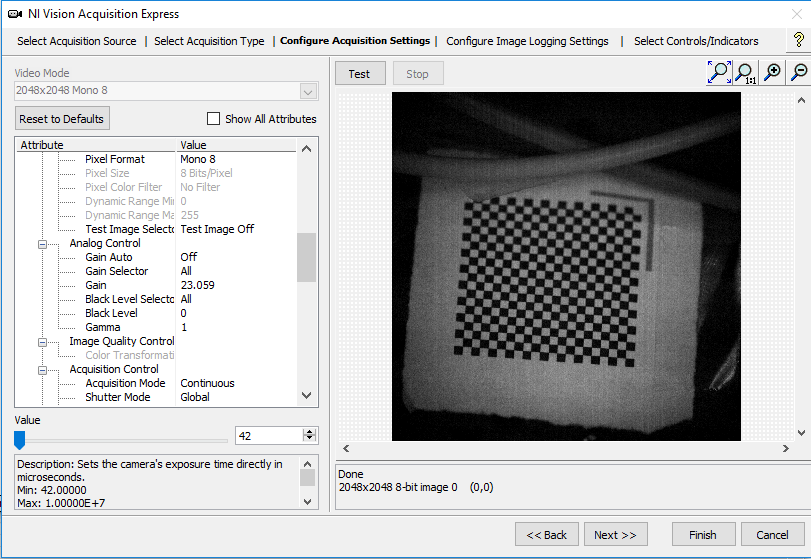This screenshot has height=559, width=811.
Task: Click the Gain value 23.059
Action: point(198,285)
